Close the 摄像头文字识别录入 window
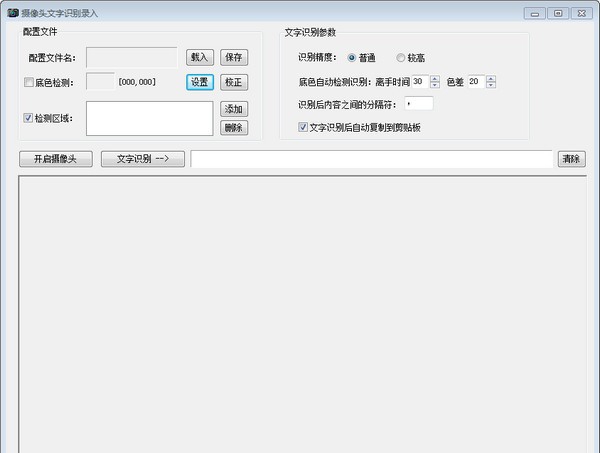This screenshot has width=600, height=453. [582, 14]
